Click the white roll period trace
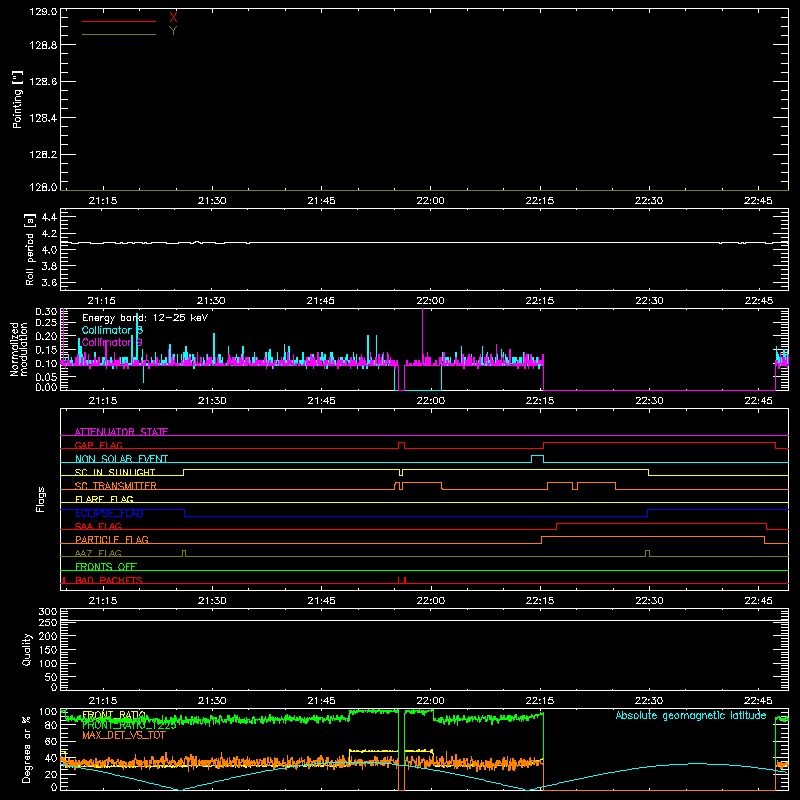This screenshot has height=800, width=800. coord(424,242)
